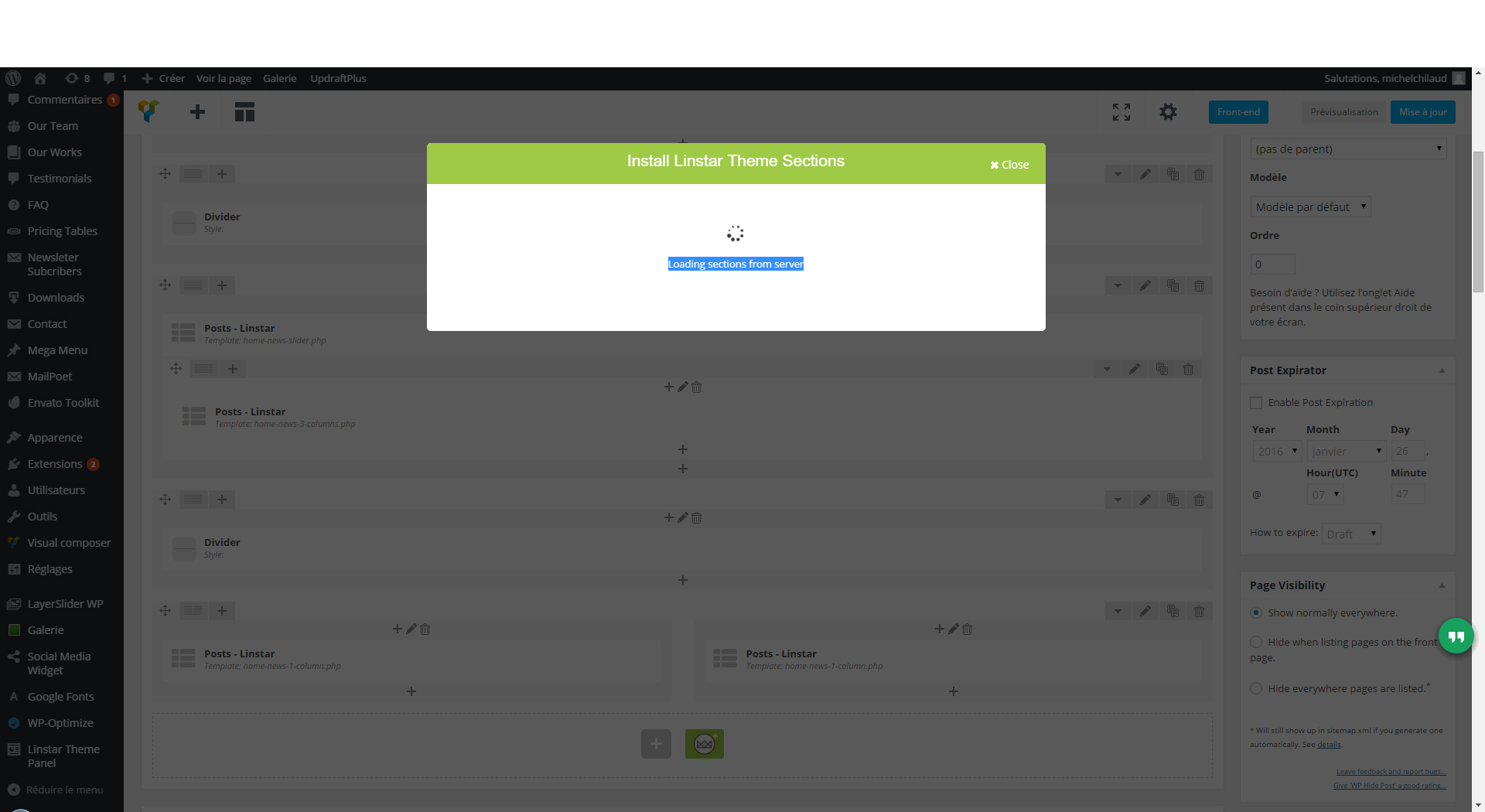This screenshot has height=812, width=1485.
Task: Select Hide when listing pages on front page
Action: [x=1256, y=642]
